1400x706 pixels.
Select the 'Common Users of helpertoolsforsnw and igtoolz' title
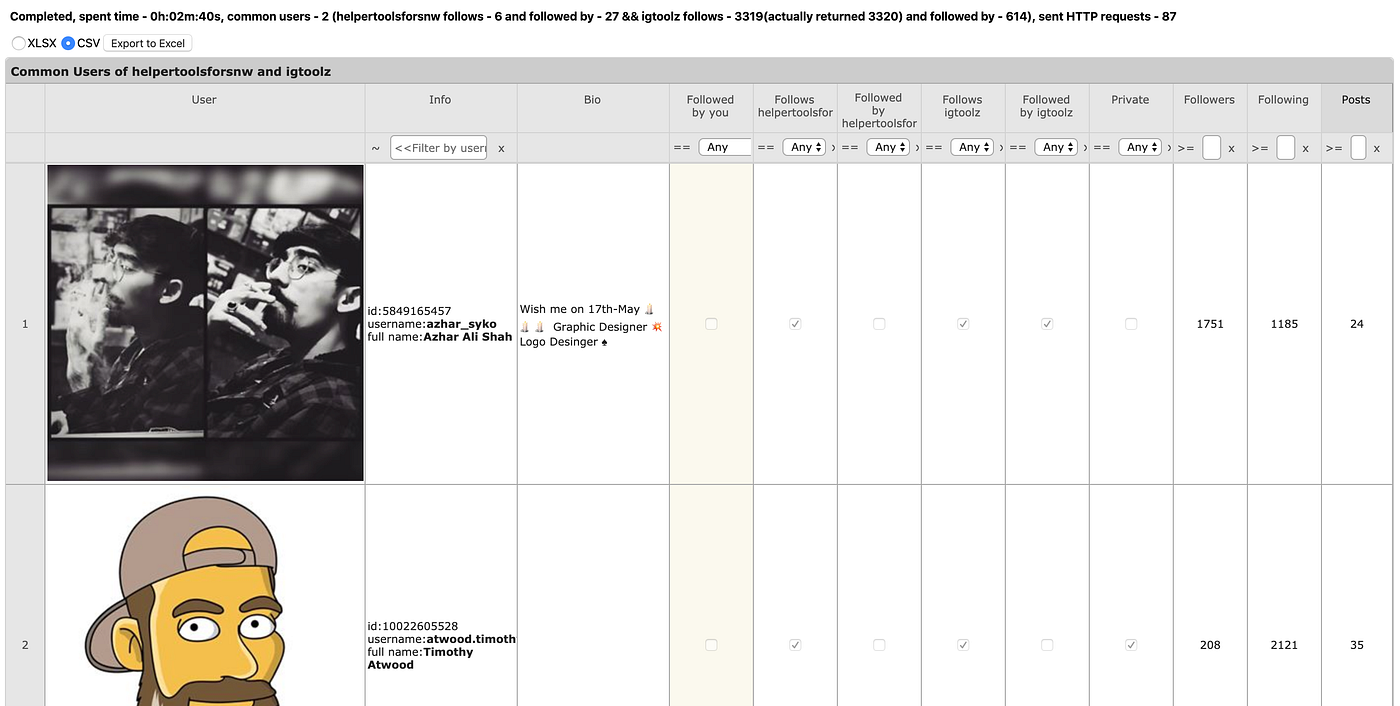coord(171,72)
